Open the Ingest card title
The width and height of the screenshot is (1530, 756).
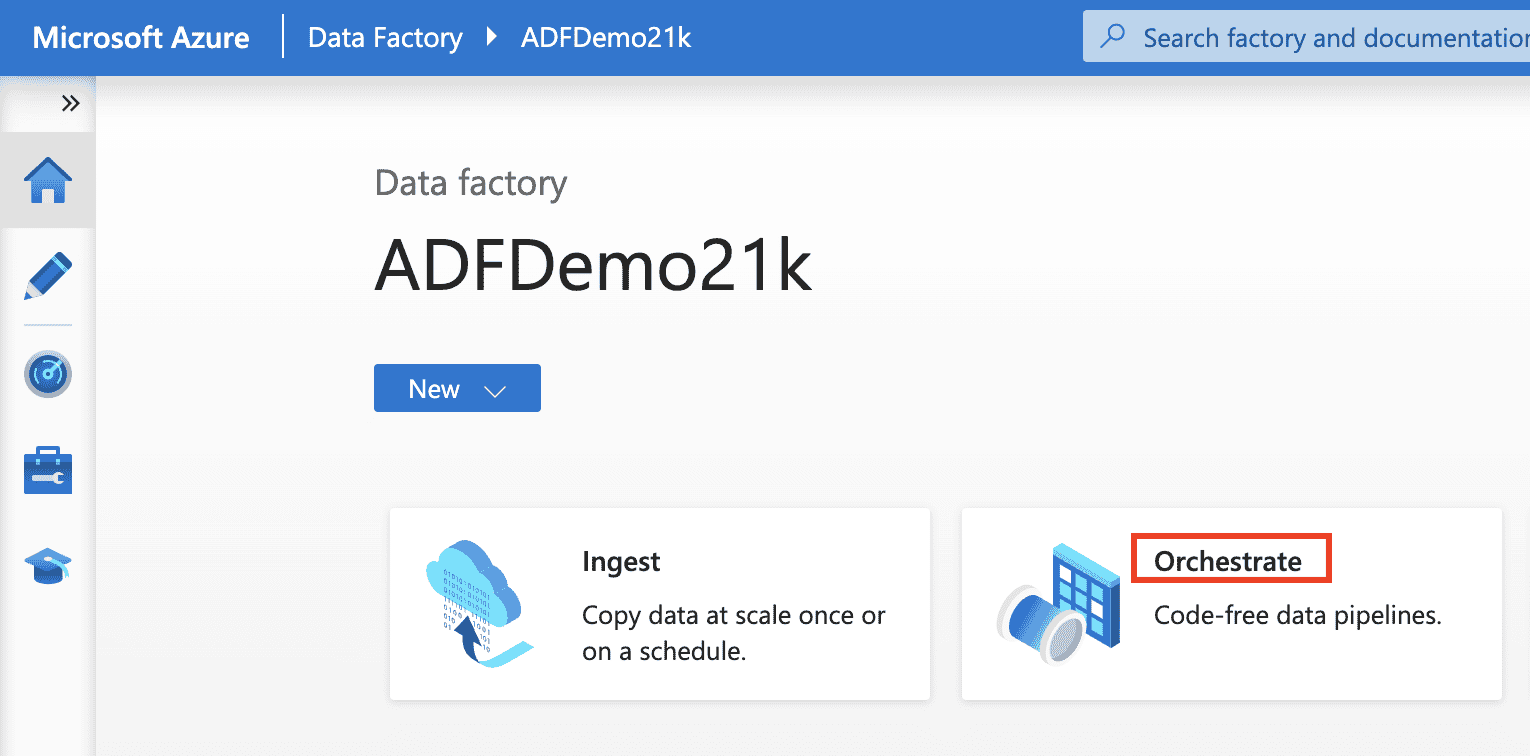pos(621,562)
